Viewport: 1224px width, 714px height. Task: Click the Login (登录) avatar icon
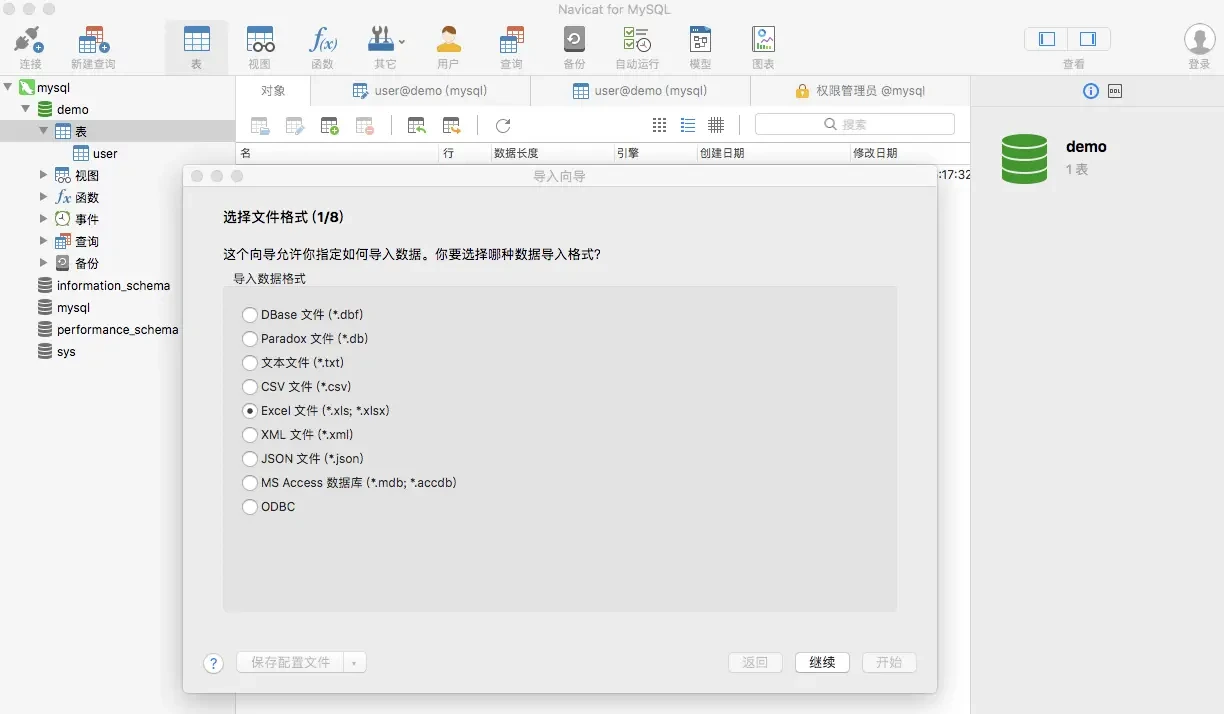pyautogui.click(x=1199, y=39)
